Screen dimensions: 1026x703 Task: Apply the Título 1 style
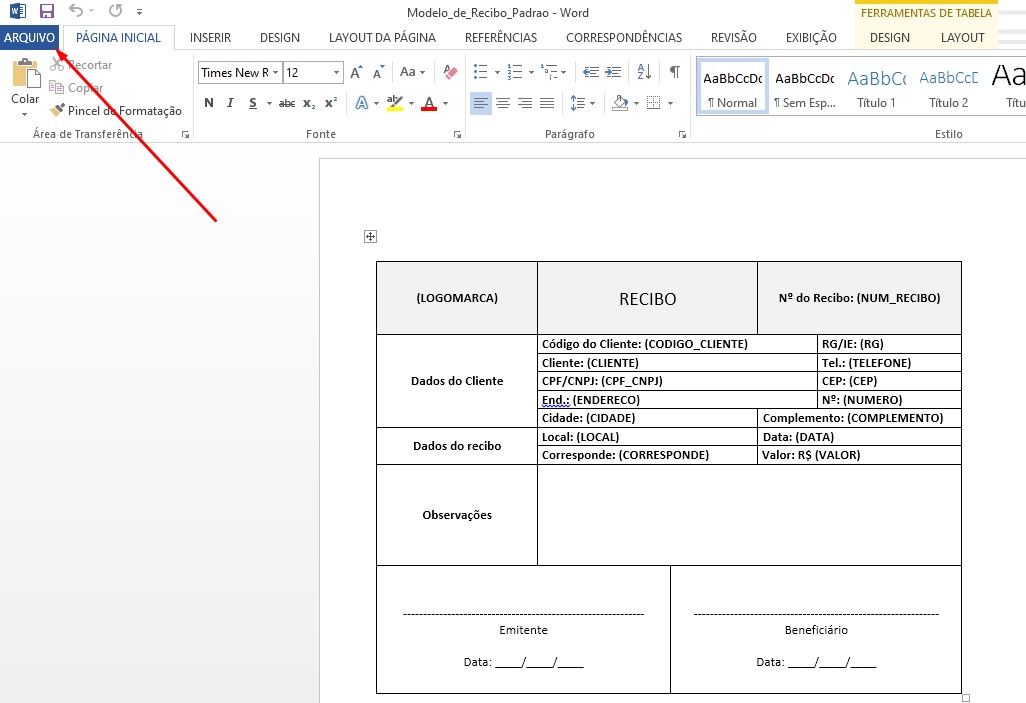pos(876,87)
